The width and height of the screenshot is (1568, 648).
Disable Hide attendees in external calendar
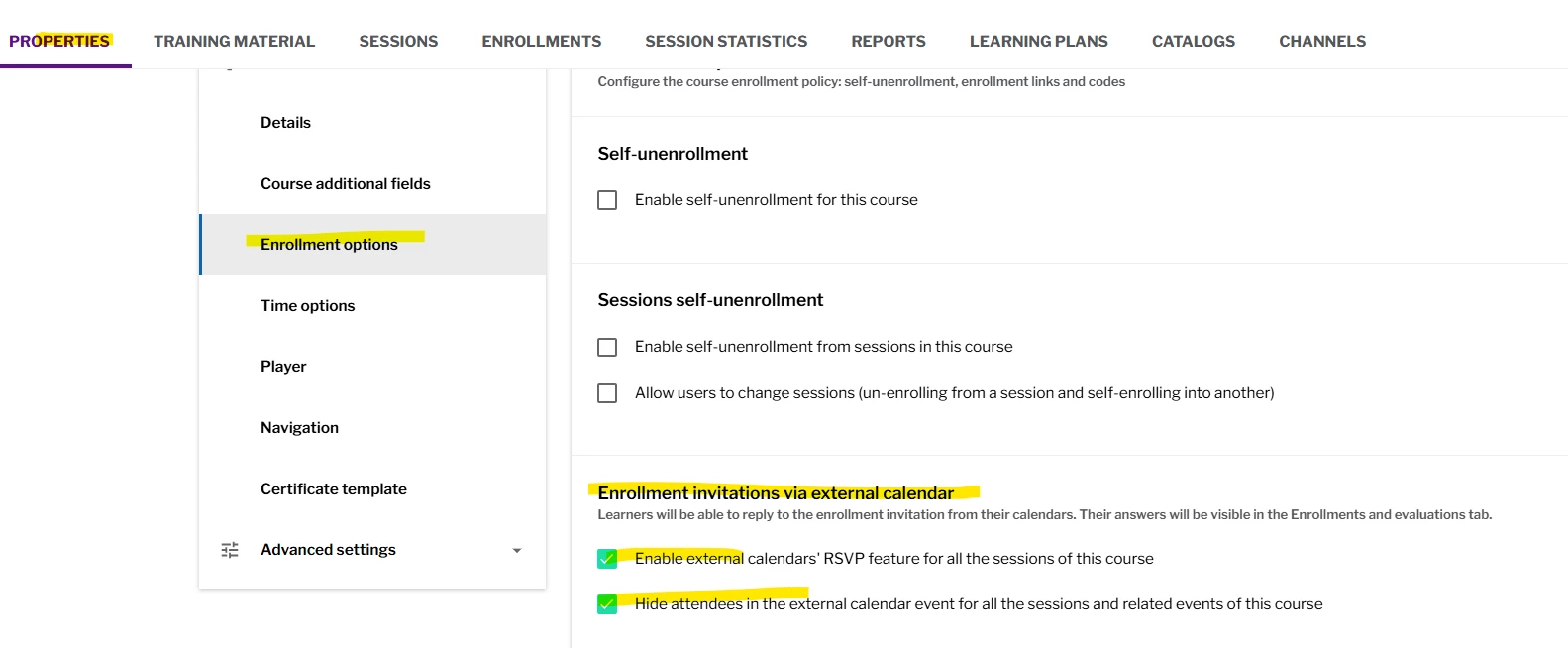[x=607, y=604]
